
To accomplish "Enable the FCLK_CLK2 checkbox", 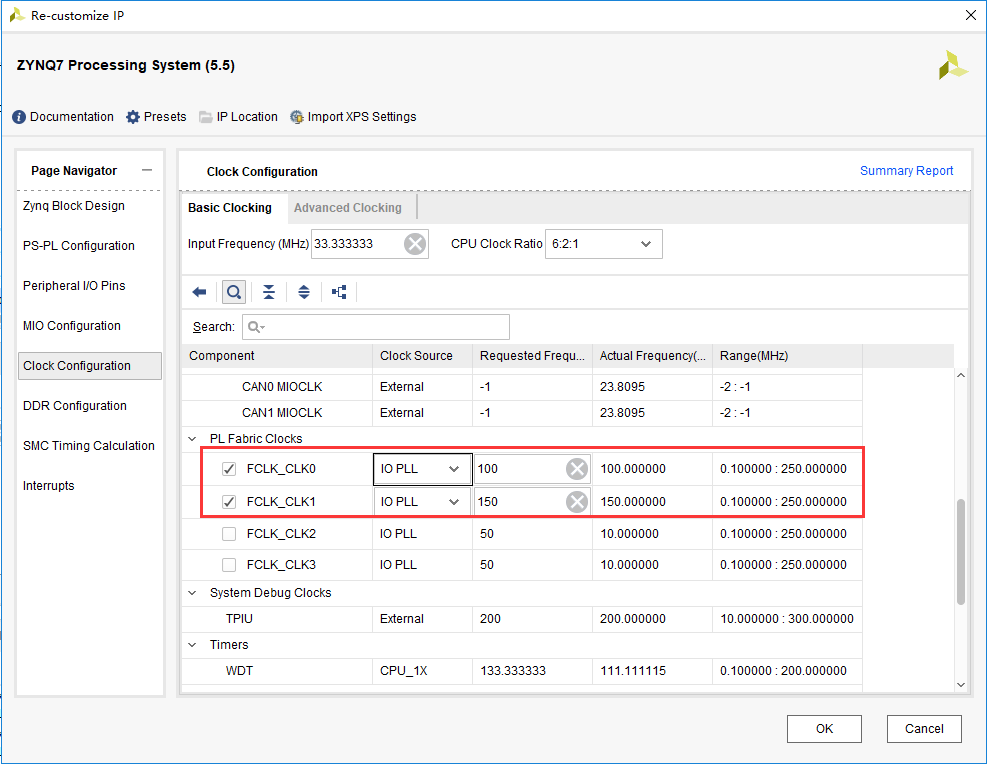I will (229, 534).
